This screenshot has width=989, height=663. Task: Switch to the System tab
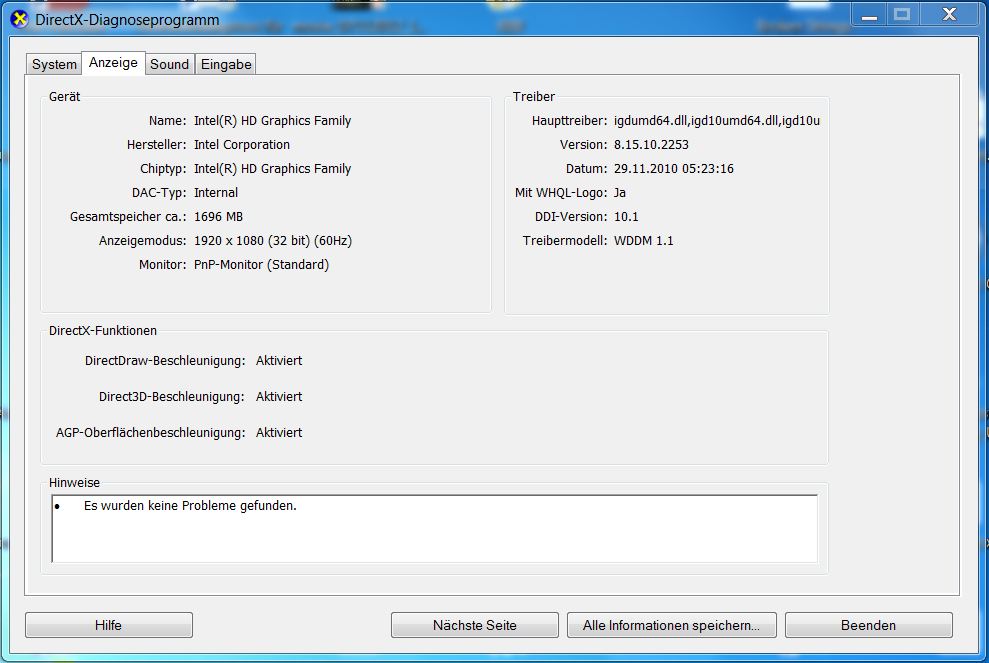pos(54,64)
